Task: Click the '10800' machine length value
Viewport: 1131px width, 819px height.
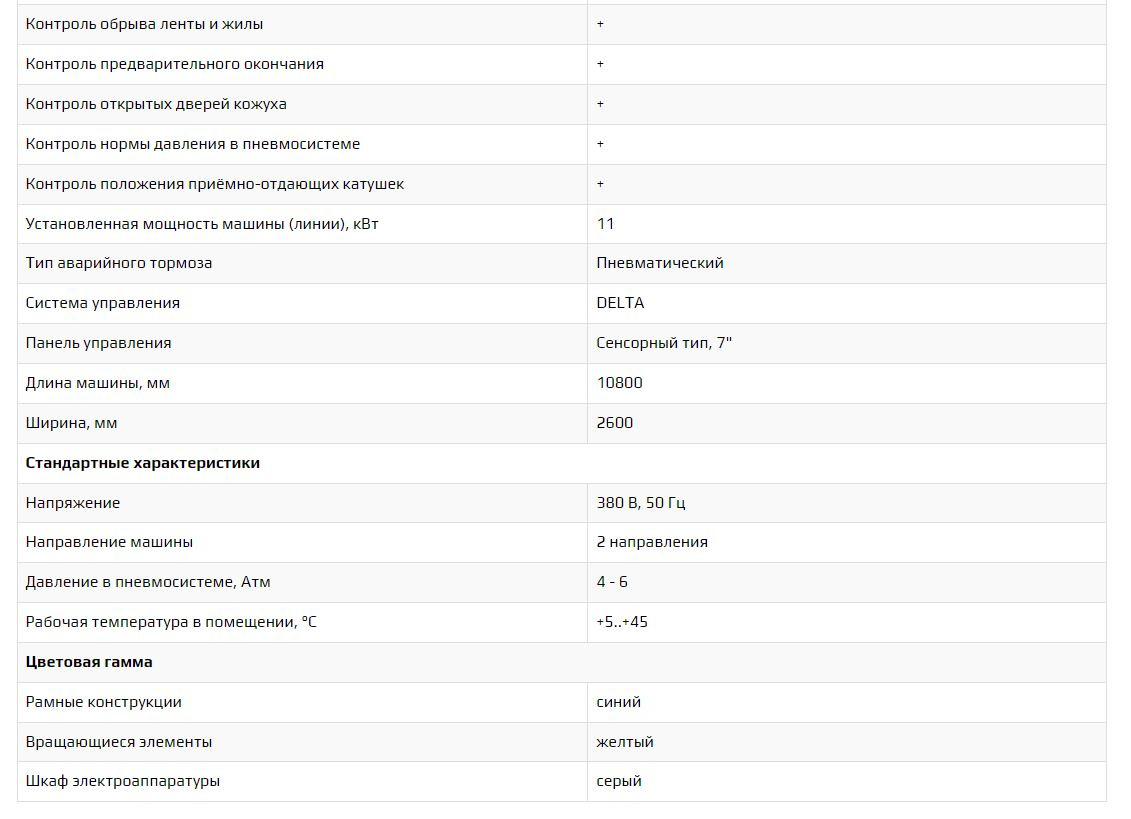Action: click(619, 383)
